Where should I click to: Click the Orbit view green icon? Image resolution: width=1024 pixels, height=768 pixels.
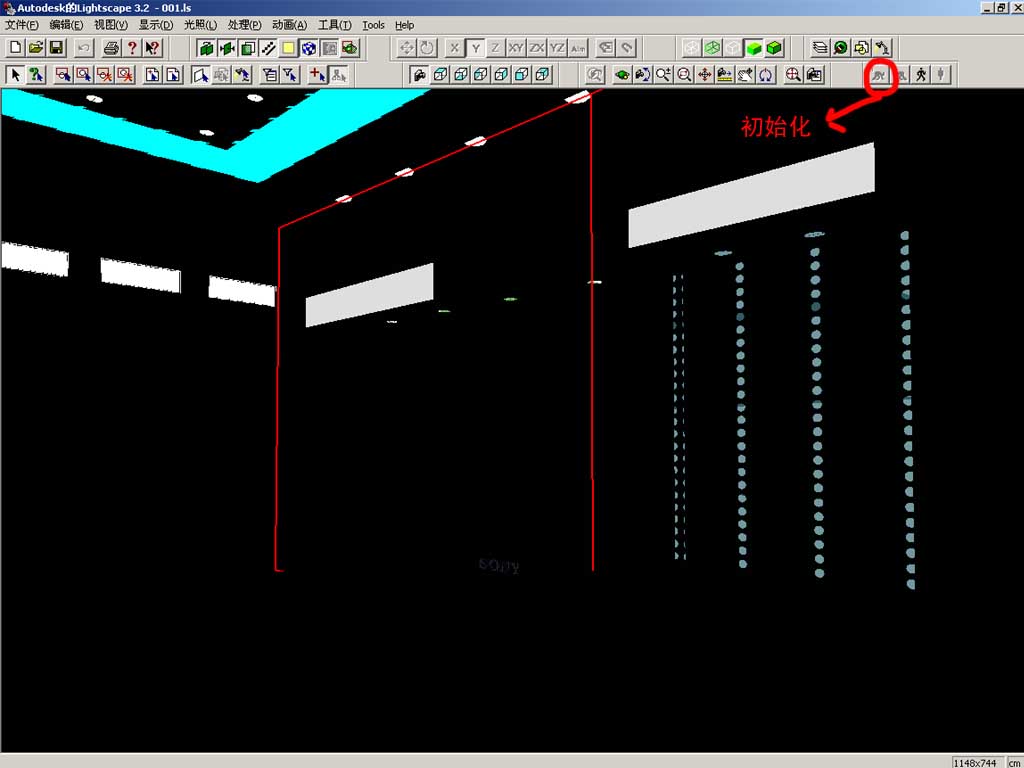[x=622, y=74]
